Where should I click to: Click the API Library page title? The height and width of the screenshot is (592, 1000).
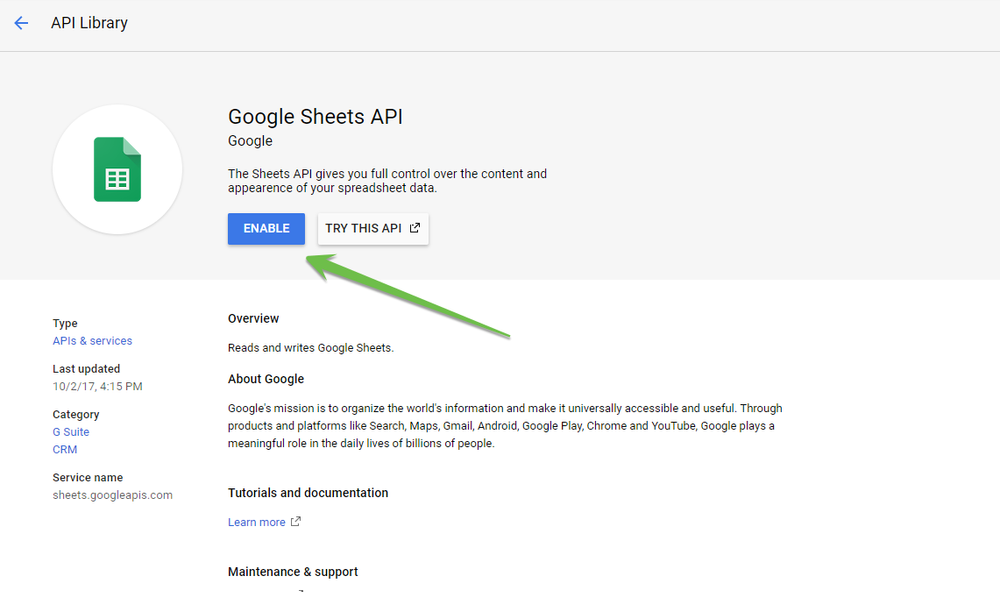tap(89, 23)
